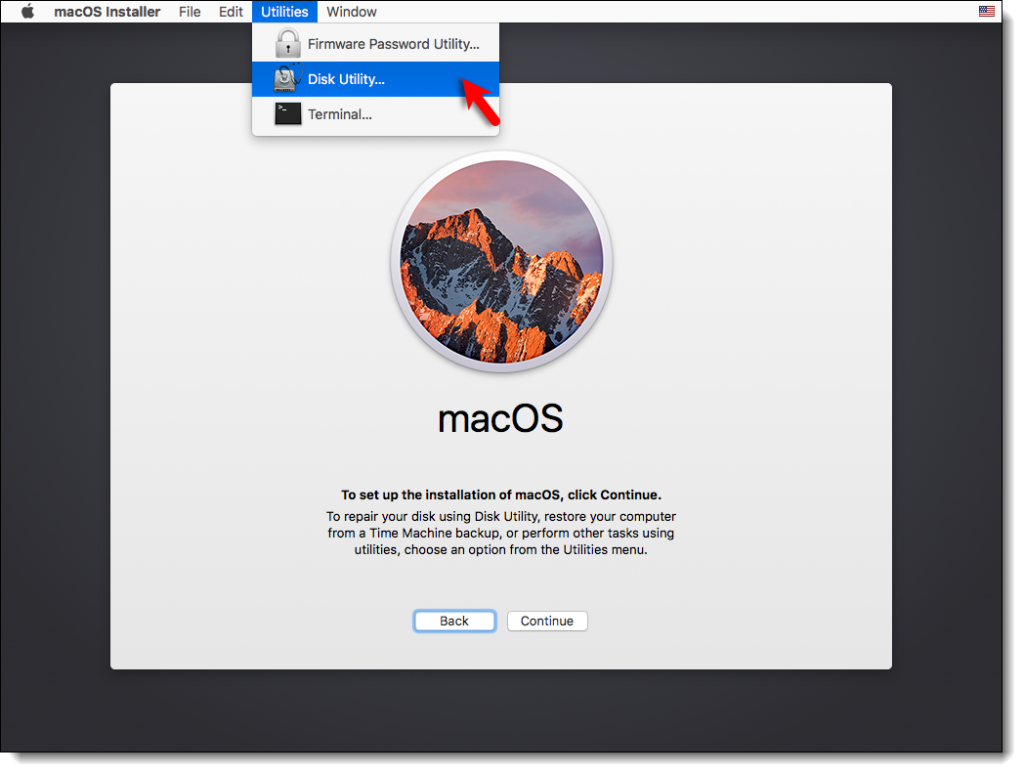This screenshot has height=774, width=1024.
Task: Go Back in the installer
Action: pyautogui.click(x=454, y=621)
